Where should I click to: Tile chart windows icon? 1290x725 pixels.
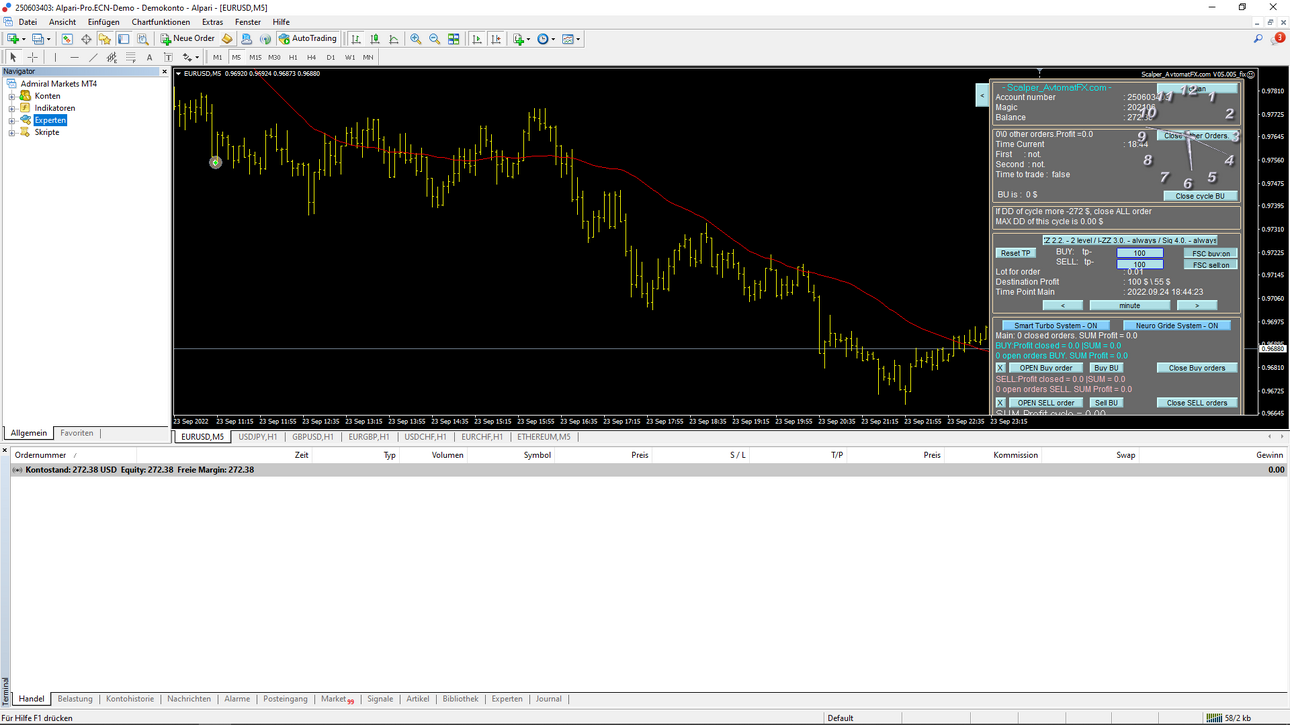click(454, 39)
